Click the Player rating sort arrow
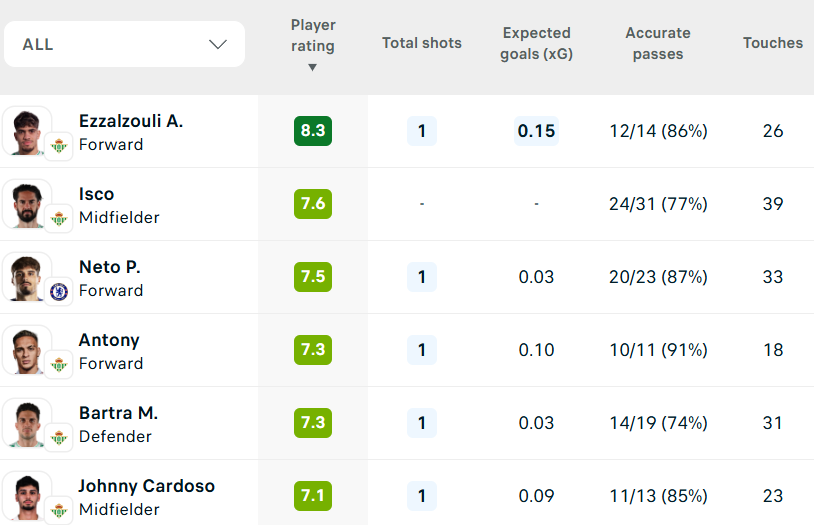 [313, 68]
